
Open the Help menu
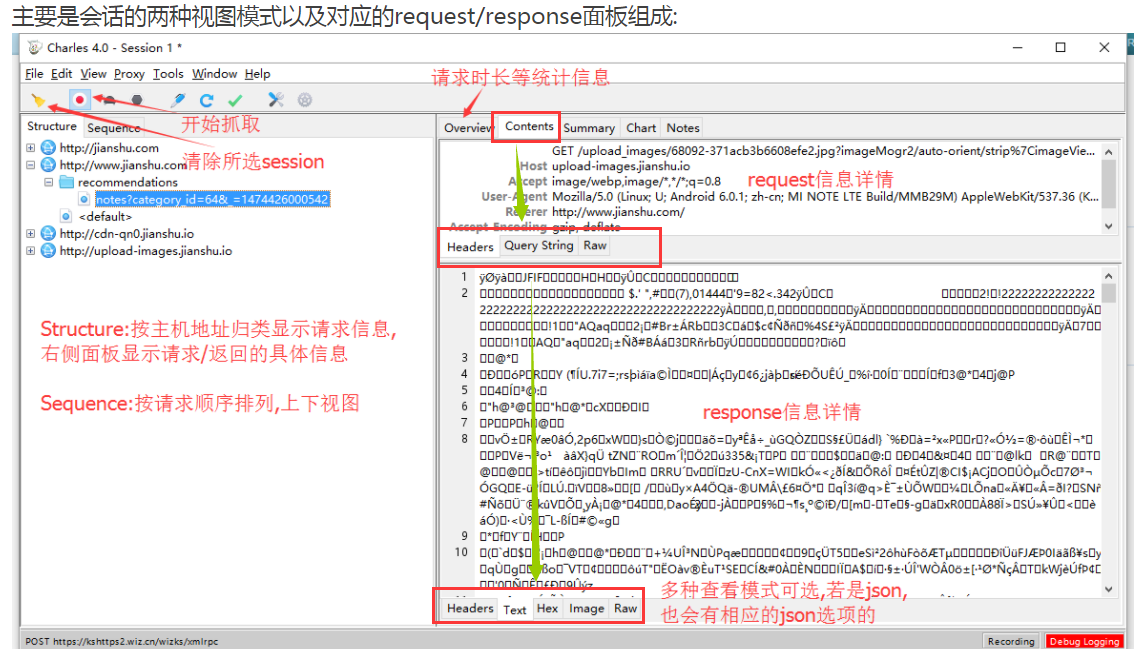(x=257, y=73)
